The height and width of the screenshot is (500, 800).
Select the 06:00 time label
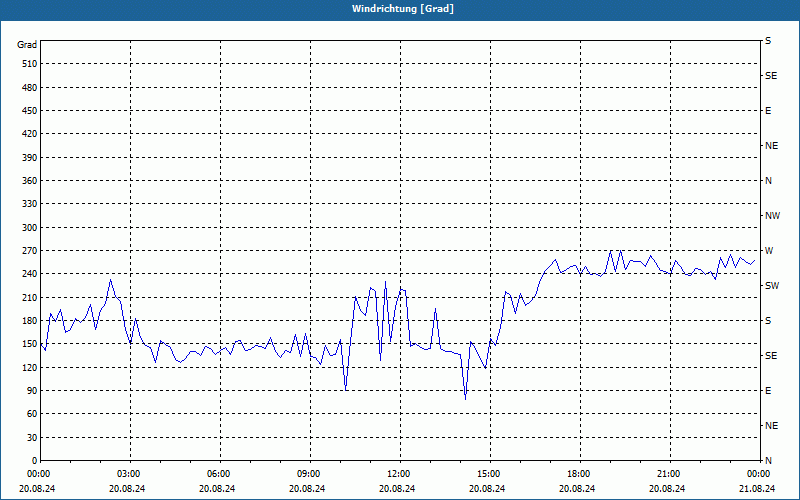point(218,474)
